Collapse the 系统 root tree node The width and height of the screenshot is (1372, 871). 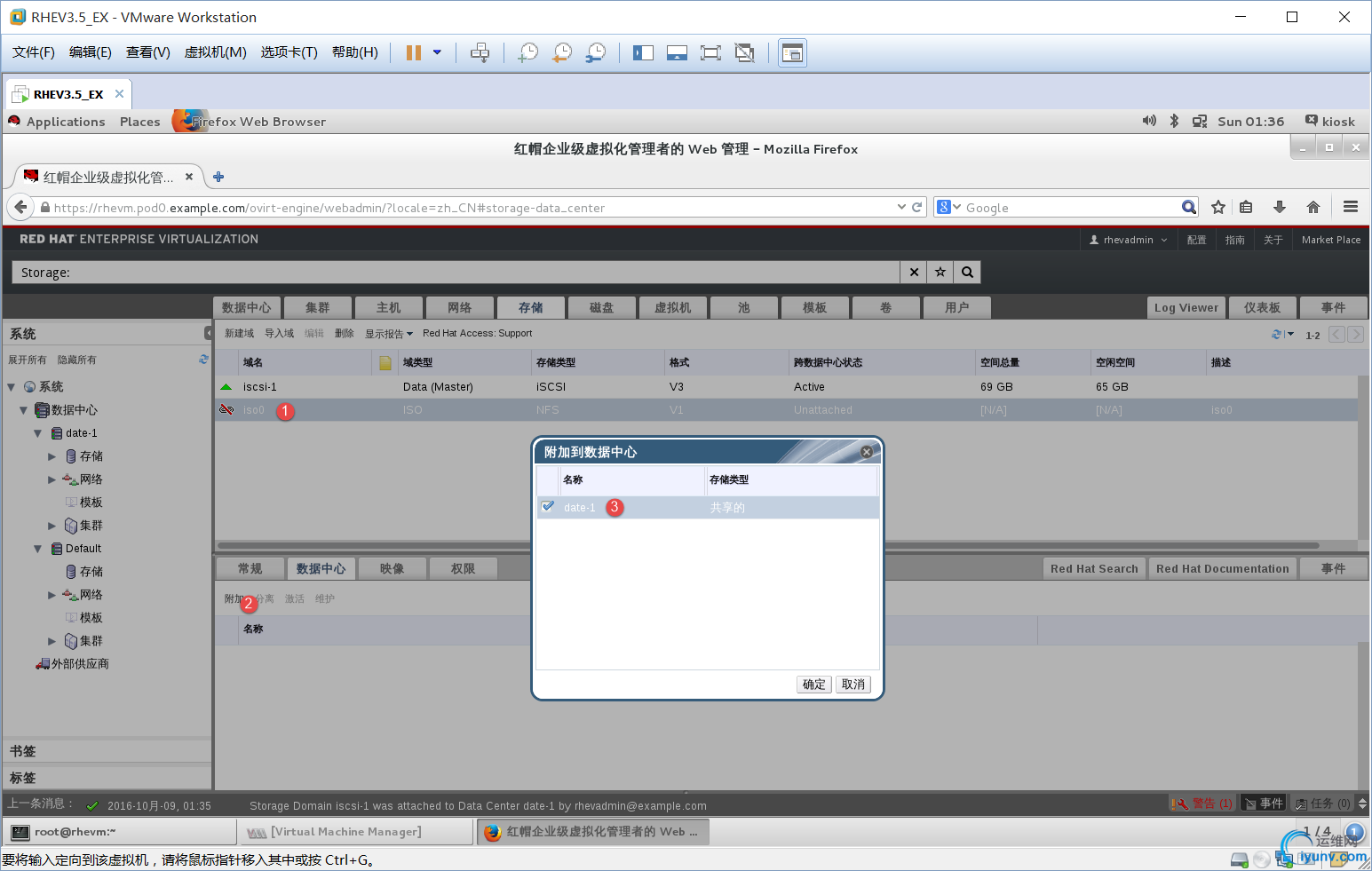pos(12,387)
